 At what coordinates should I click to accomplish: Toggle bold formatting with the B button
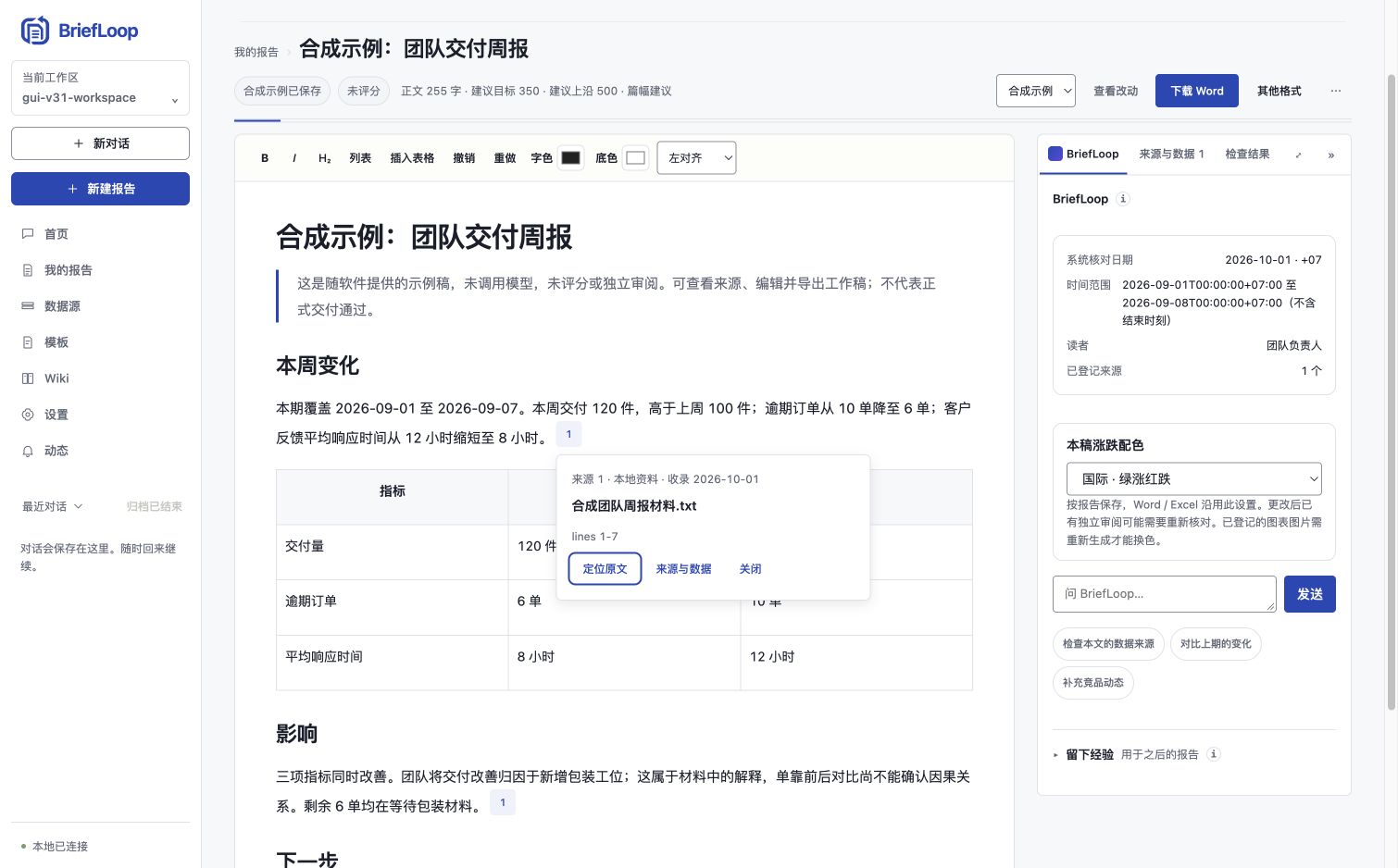click(x=265, y=158)
